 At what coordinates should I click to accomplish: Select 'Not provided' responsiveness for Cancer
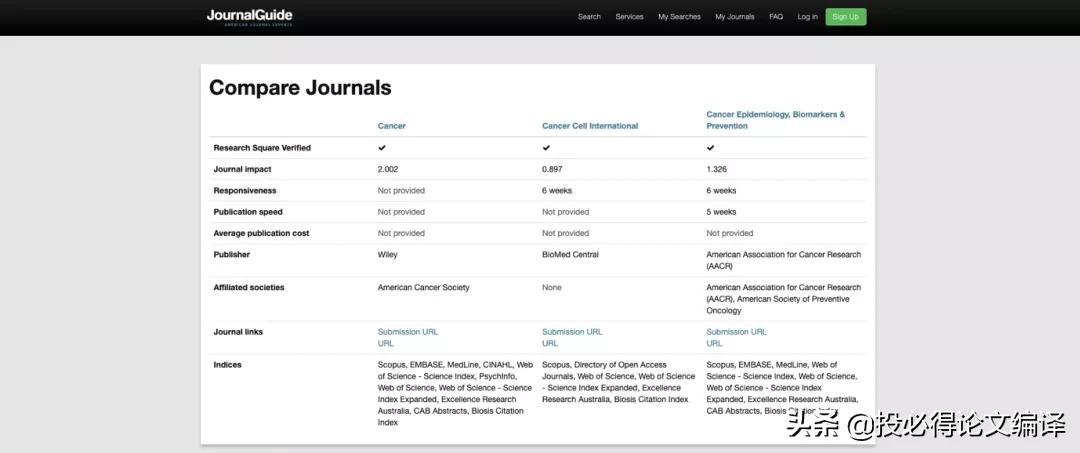tap(401, 191)
